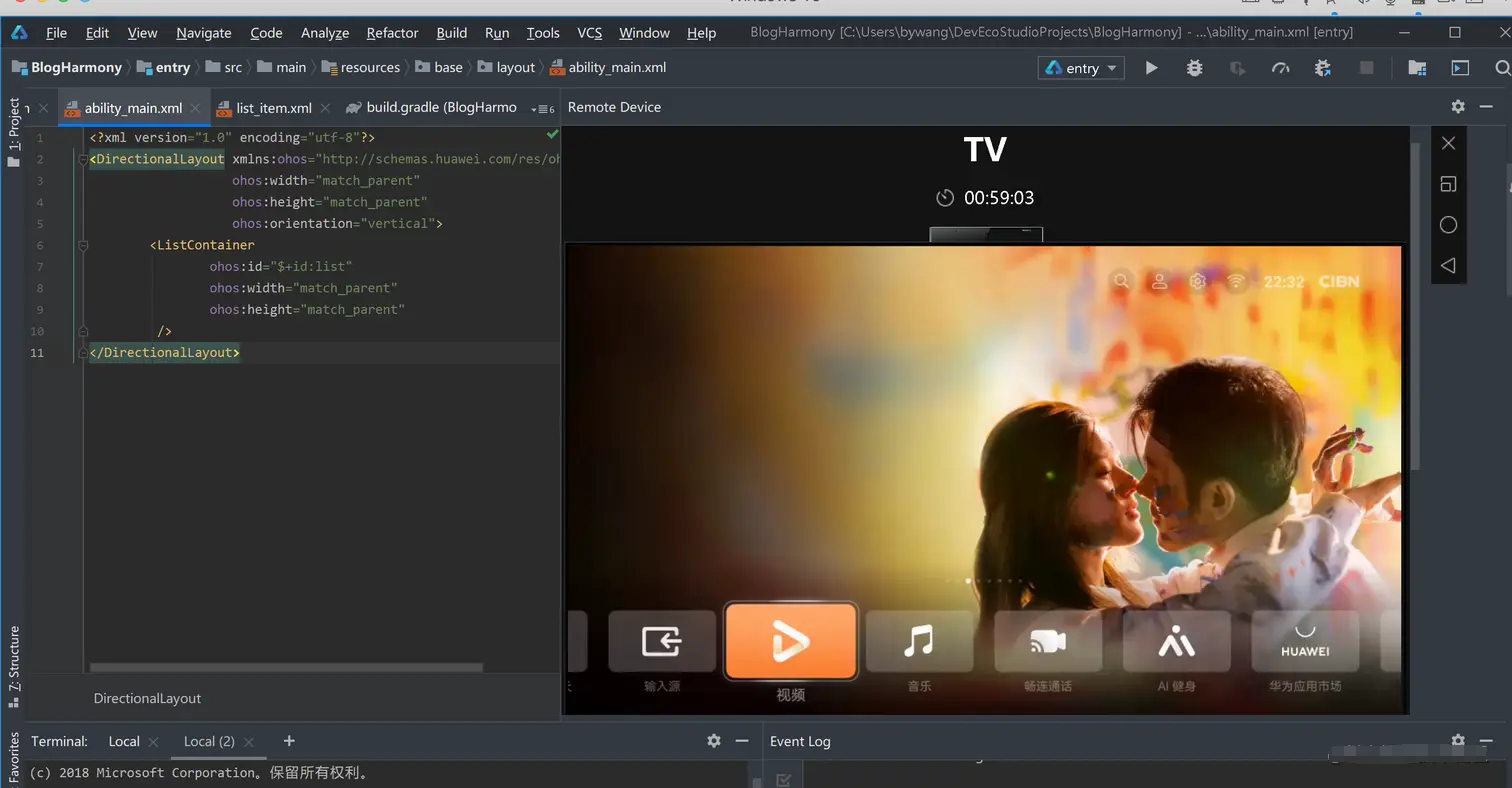
Task: Open Event Log panel settings gear
Action: pos(1458,741)
